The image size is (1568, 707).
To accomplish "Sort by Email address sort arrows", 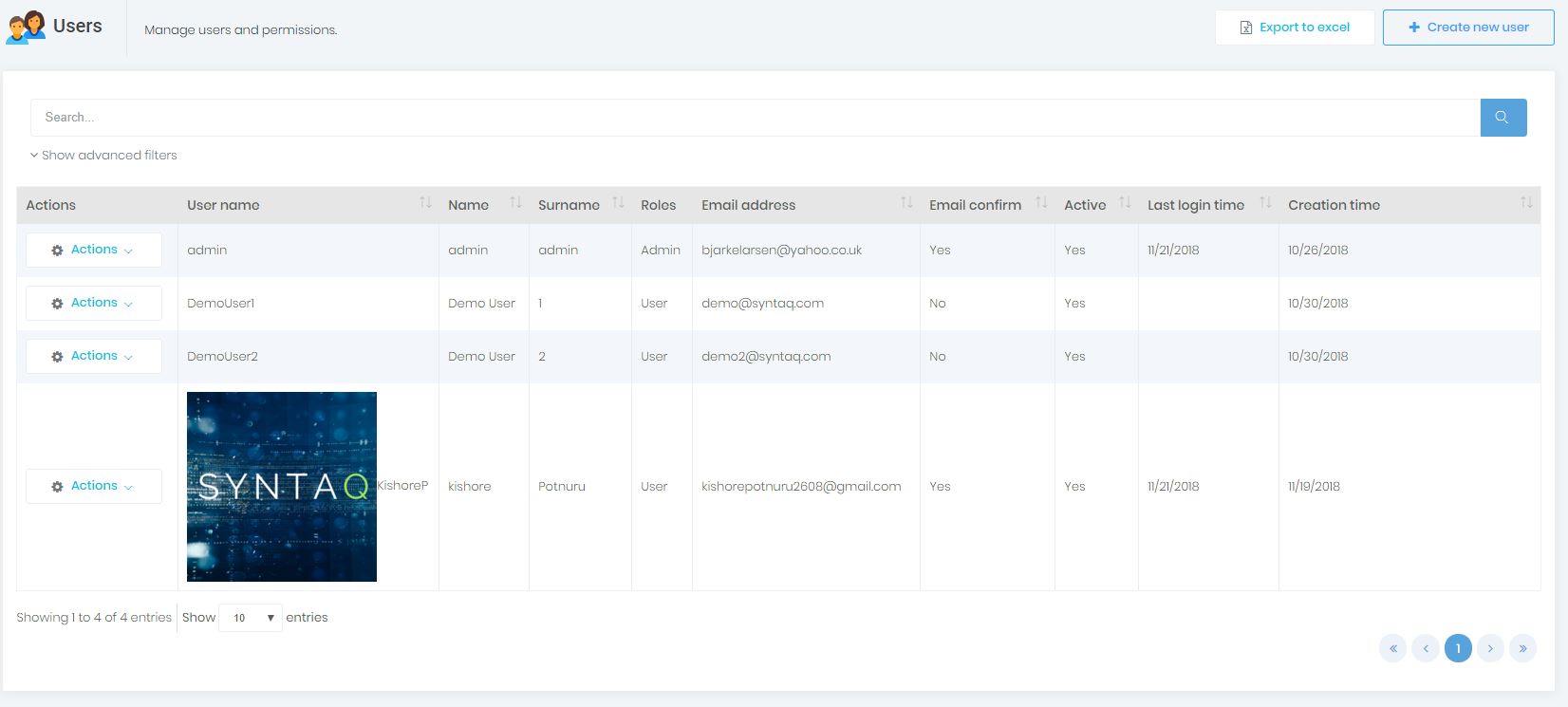I will pos(906,203).
